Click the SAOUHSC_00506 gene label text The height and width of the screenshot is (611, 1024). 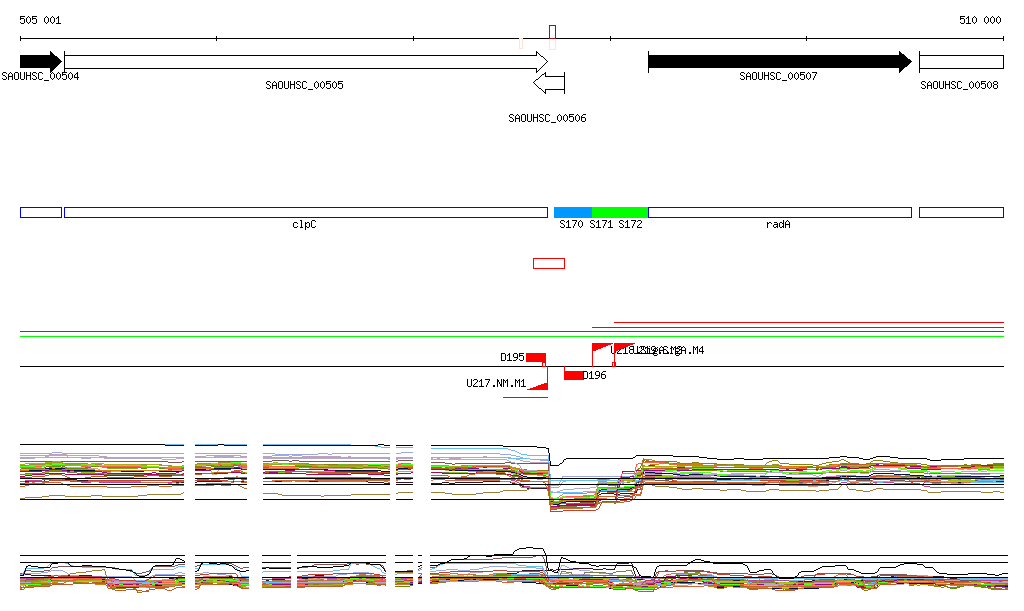click(x=547, y=118)
